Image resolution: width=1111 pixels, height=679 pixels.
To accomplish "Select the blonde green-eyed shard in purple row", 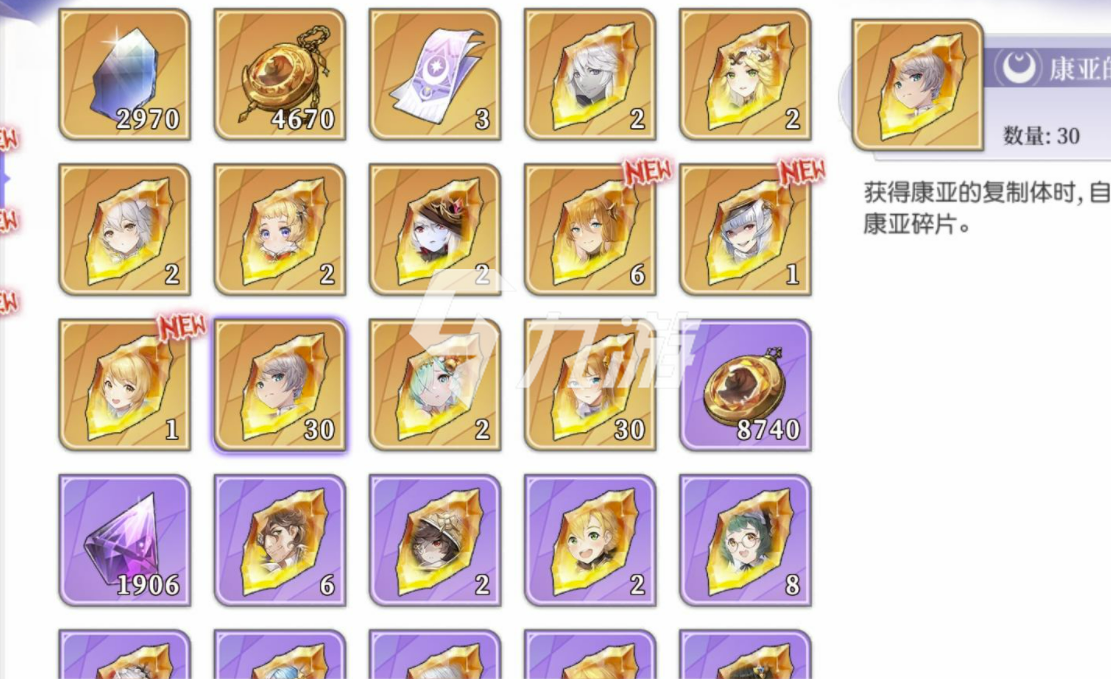I will [x=590, y=540].
